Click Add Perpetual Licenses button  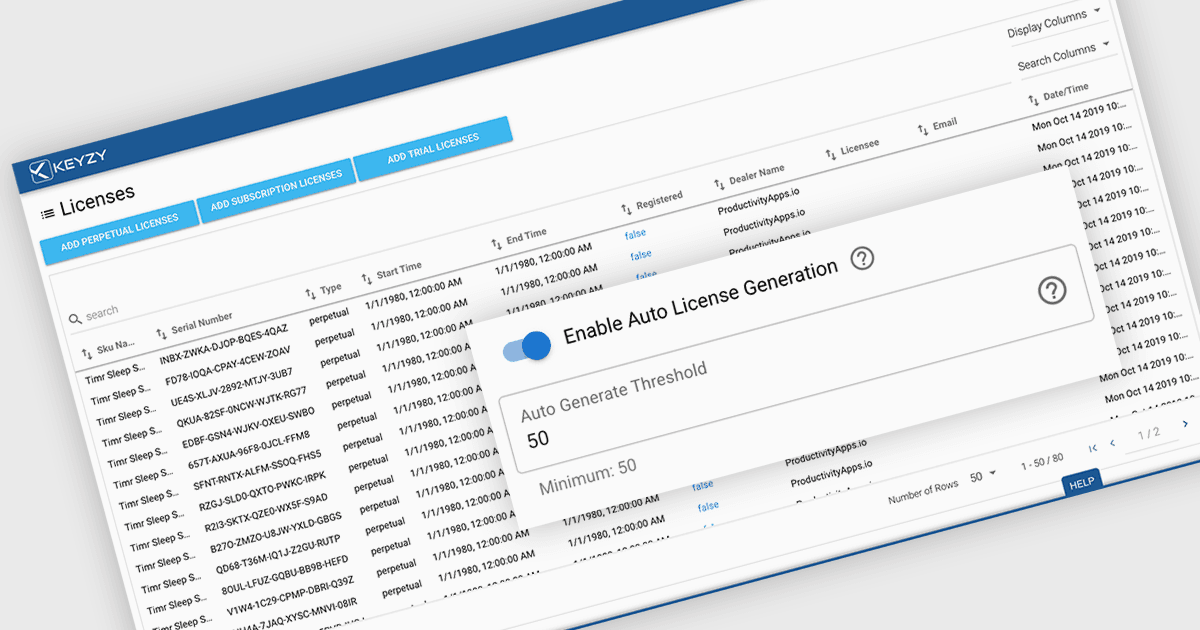click(119, 232)
